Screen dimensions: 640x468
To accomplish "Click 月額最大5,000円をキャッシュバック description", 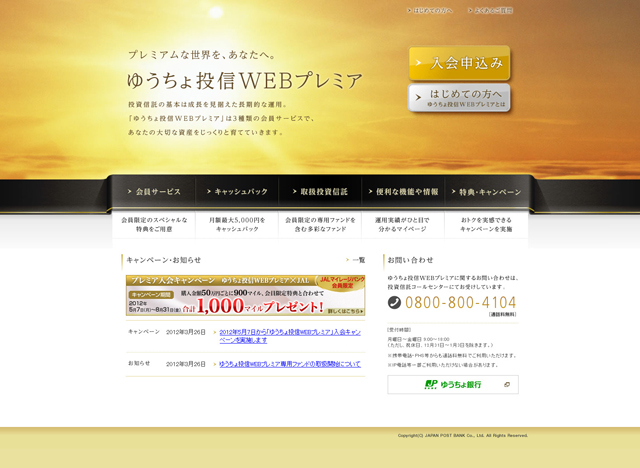I will pos(237,224).
